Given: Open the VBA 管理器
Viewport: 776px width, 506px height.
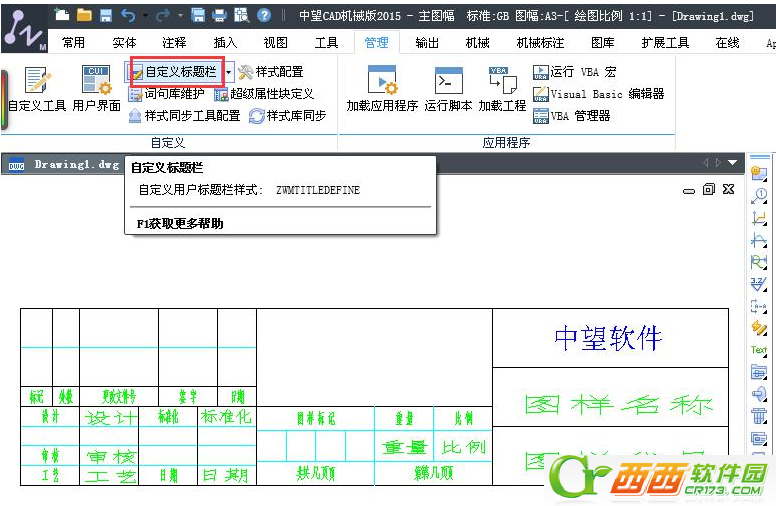Looking at the screenshot, I should click(x=572, y=116).
